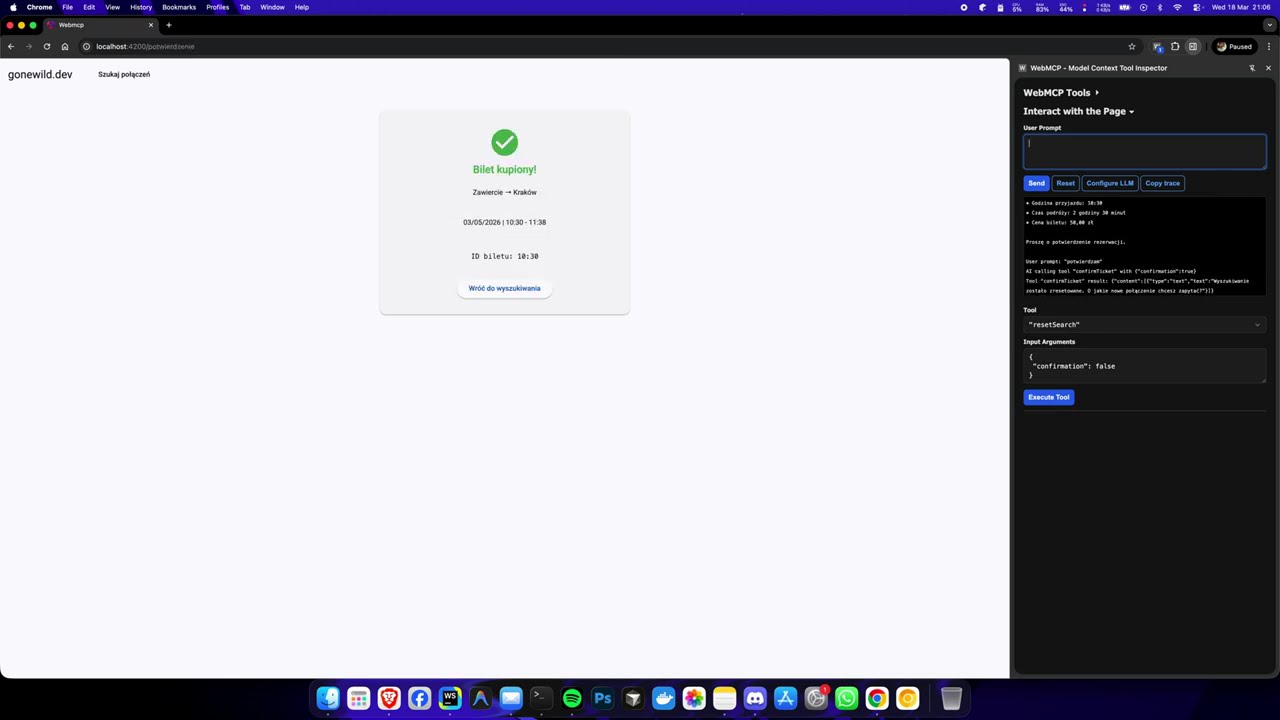Screen dimensions: 1280x720
Task: Open the Chrome extensions puzzle icon
Action: pyautogui.click(x=1175, y=46)
